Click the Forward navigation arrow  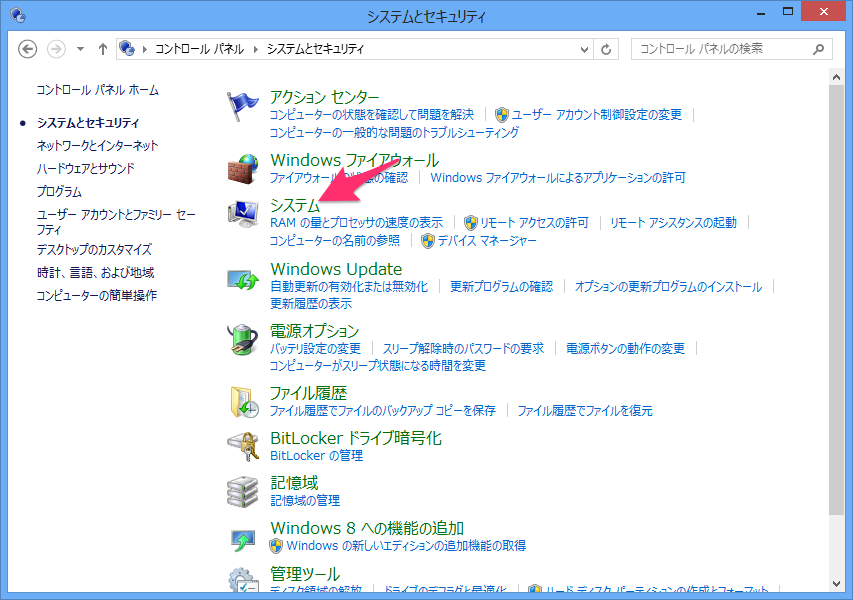[56, 49]
